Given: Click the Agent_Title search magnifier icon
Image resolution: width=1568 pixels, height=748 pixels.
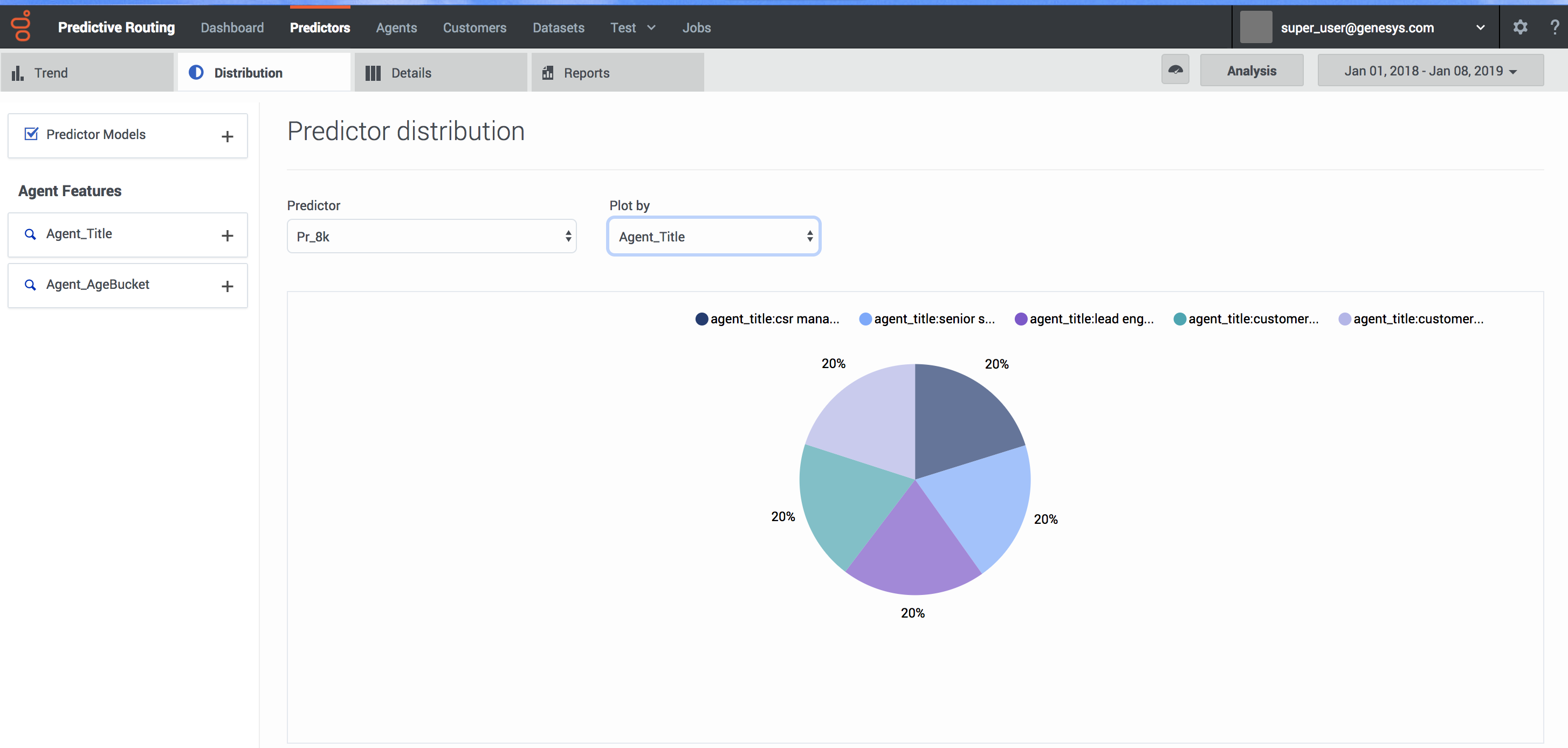Looking at the screenshot, I should pyautogui.click(x=30, y=234).
